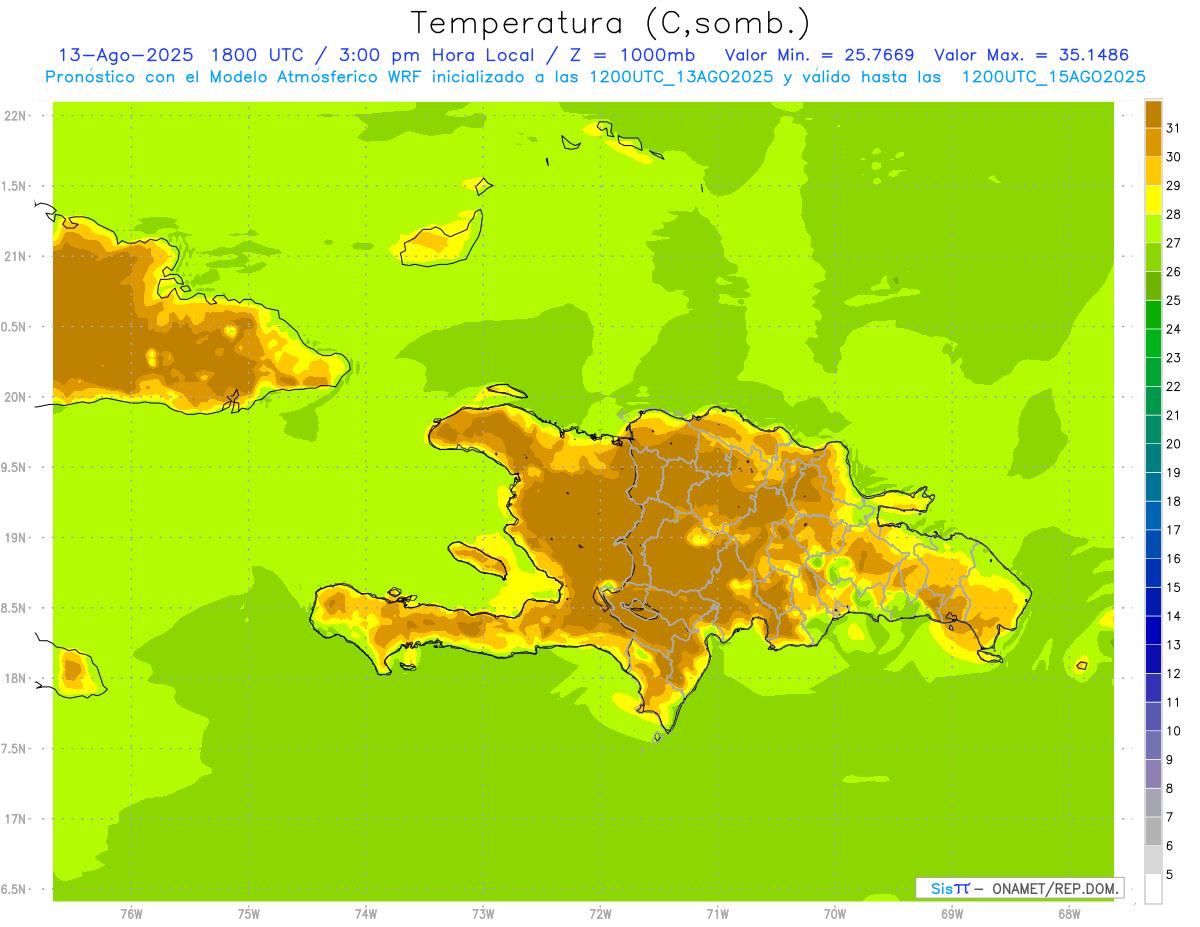Click the "68W" longitude axis label

tap(1068, 913)
